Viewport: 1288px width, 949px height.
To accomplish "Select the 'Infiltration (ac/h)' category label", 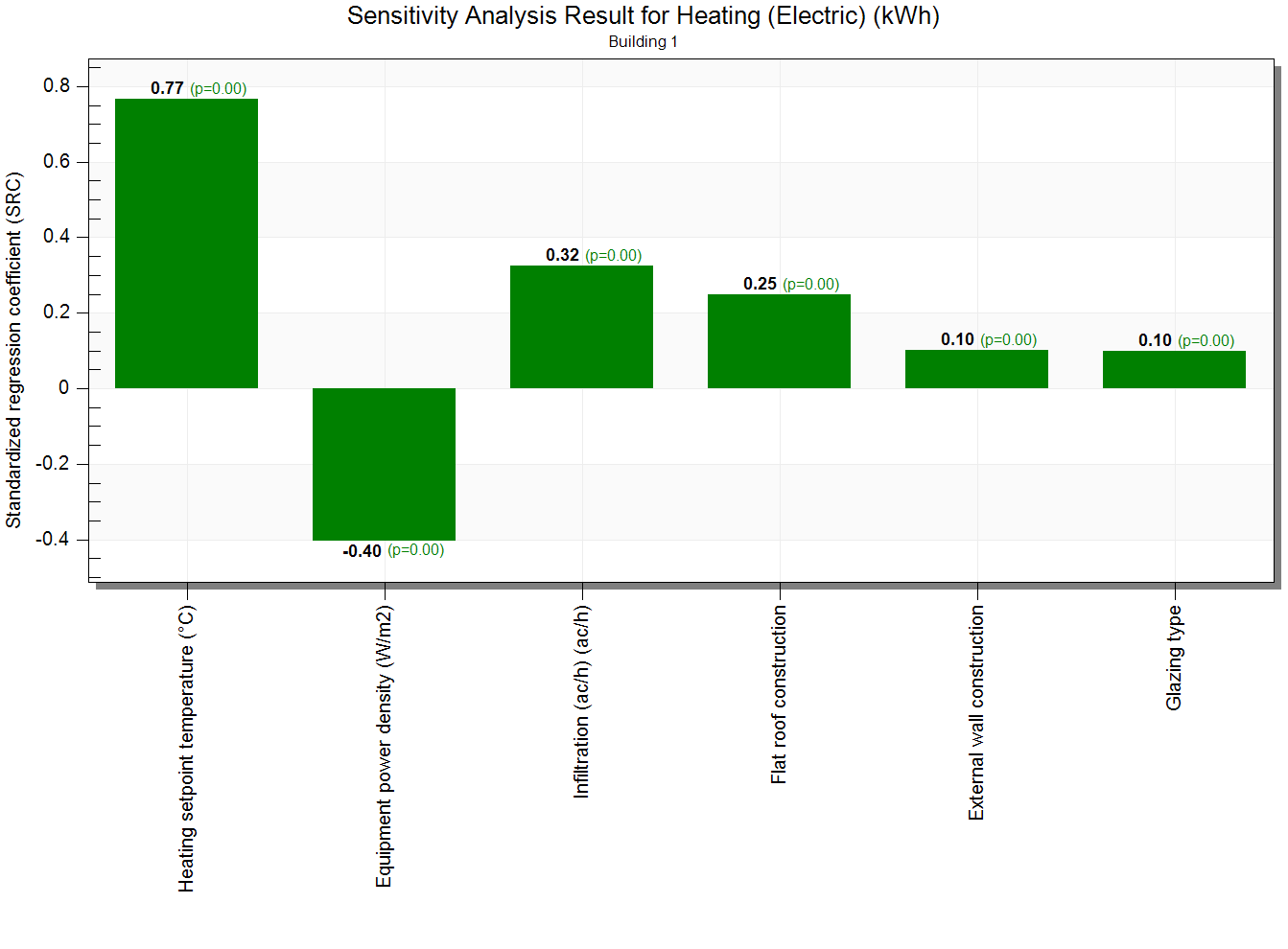I will (x=581, y=702).
